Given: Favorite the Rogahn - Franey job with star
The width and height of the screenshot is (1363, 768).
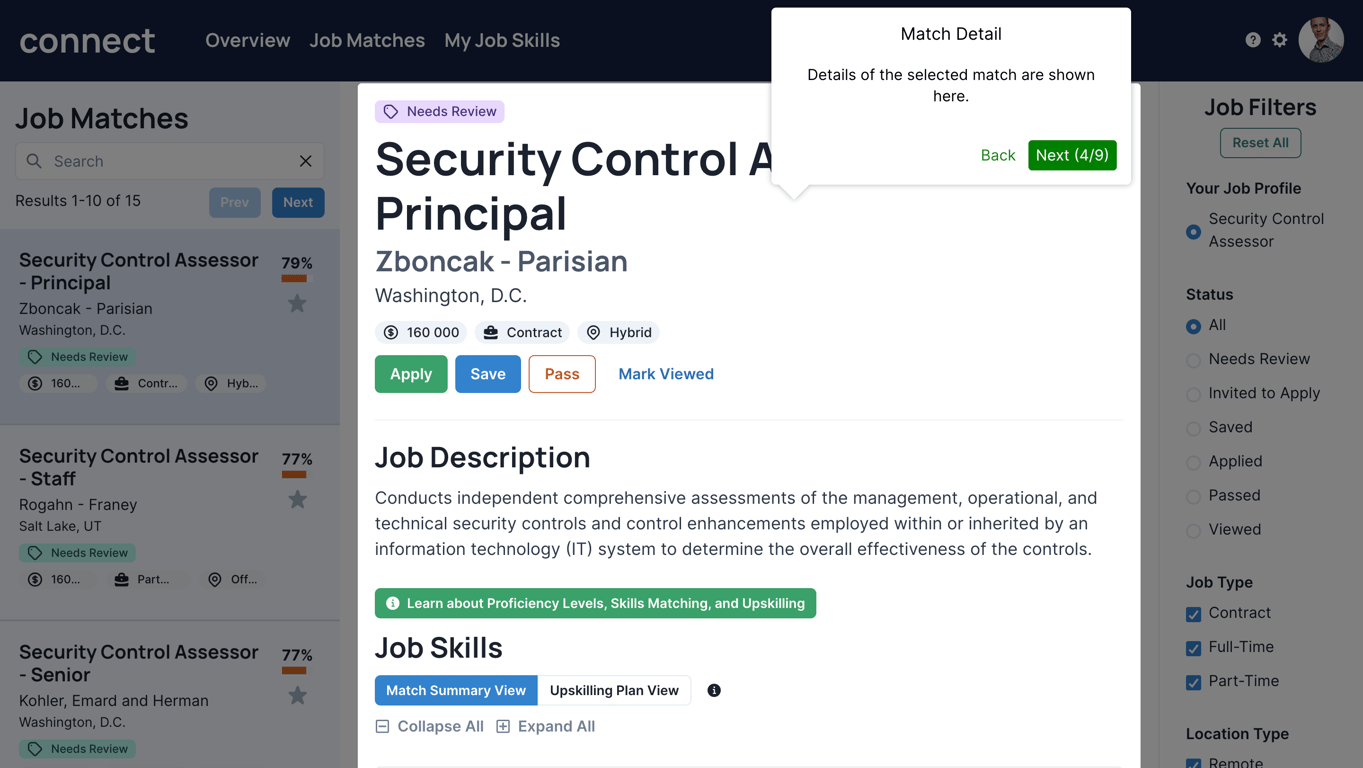Looking at the screenshot, I should (297, 500).
